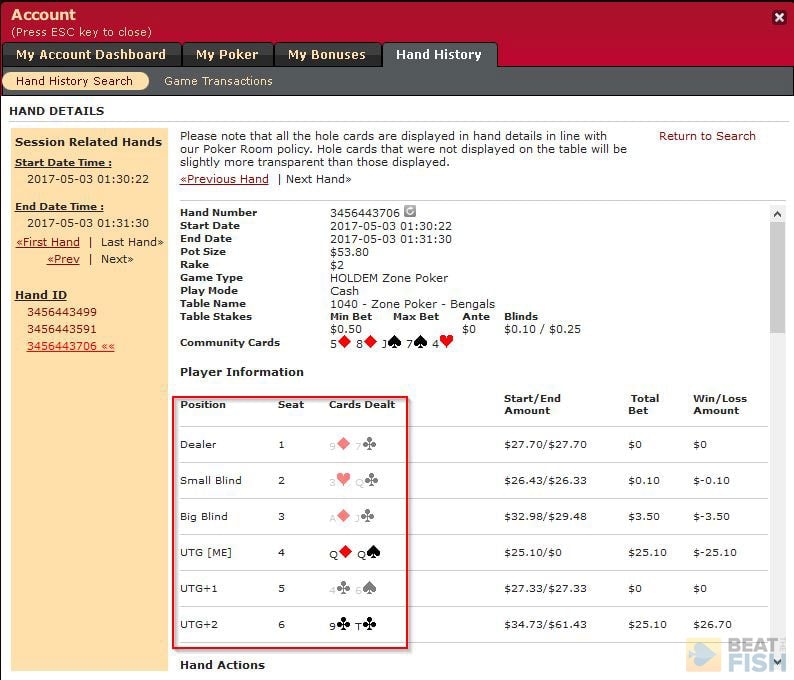Click UTG [ME] Queen of diamonds card
Image resolution: width=794 pixels, height=680 pixels.
tap(341, 552)
